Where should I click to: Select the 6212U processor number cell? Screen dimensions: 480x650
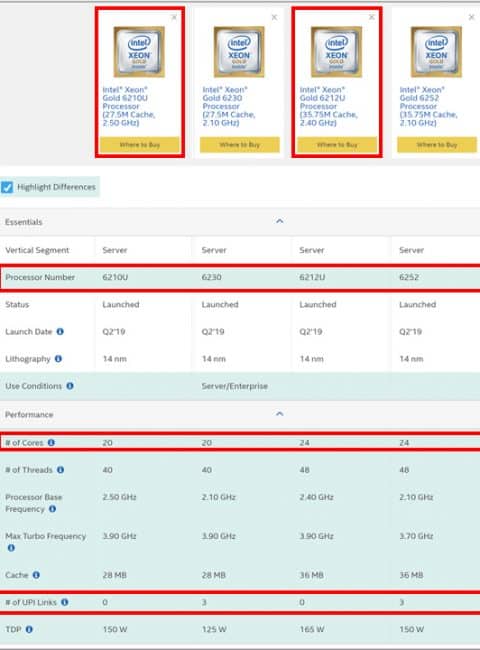click(312, 277)
